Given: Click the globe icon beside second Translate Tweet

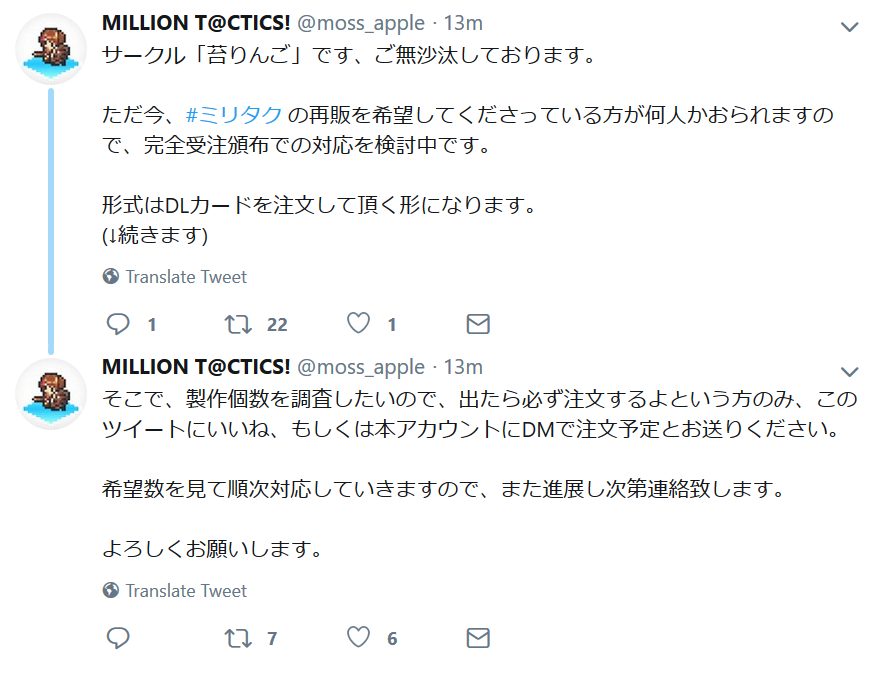Looking at the screenshot, I should pos(111,591).
